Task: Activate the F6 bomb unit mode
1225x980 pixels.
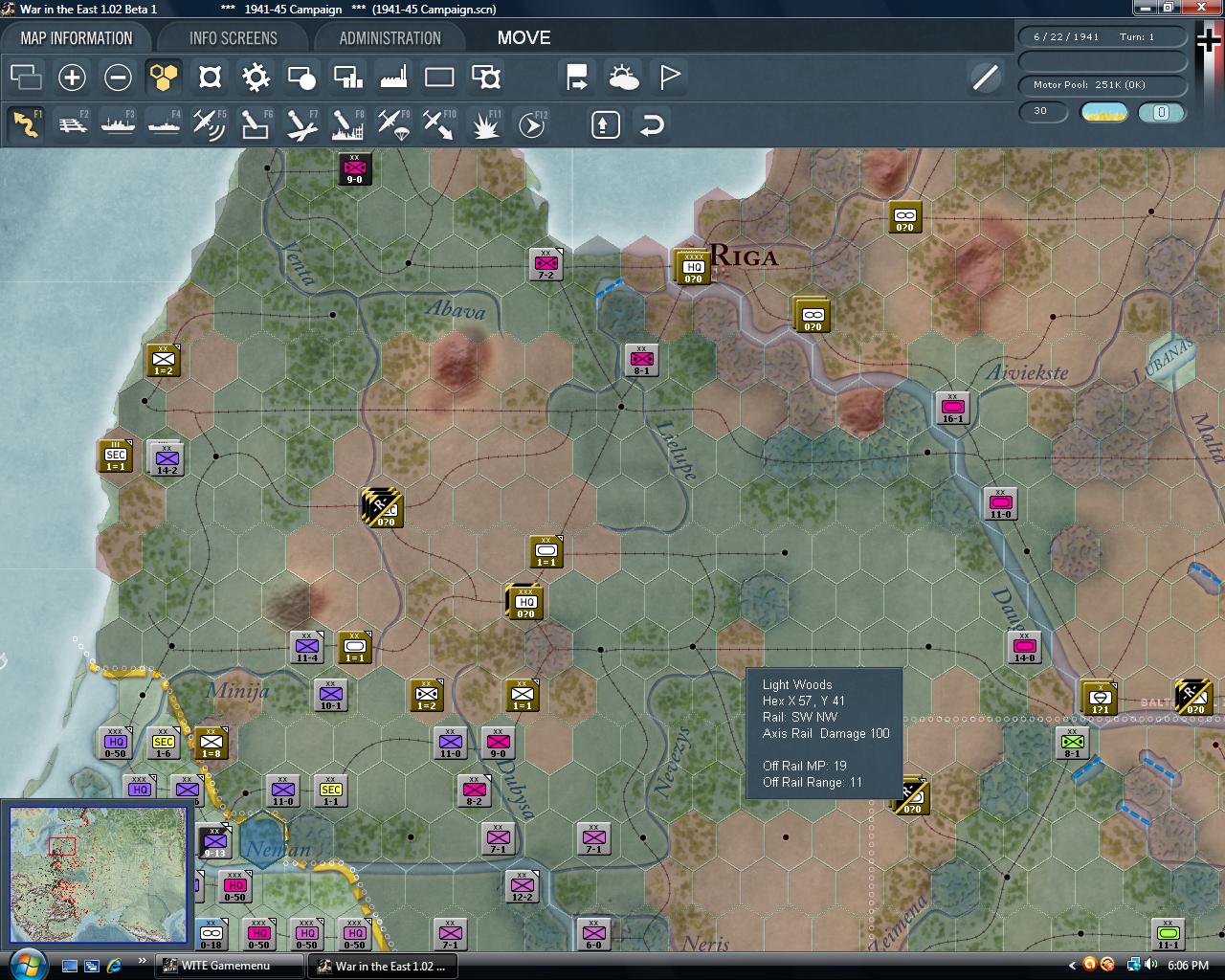Action: coord(256,124)
